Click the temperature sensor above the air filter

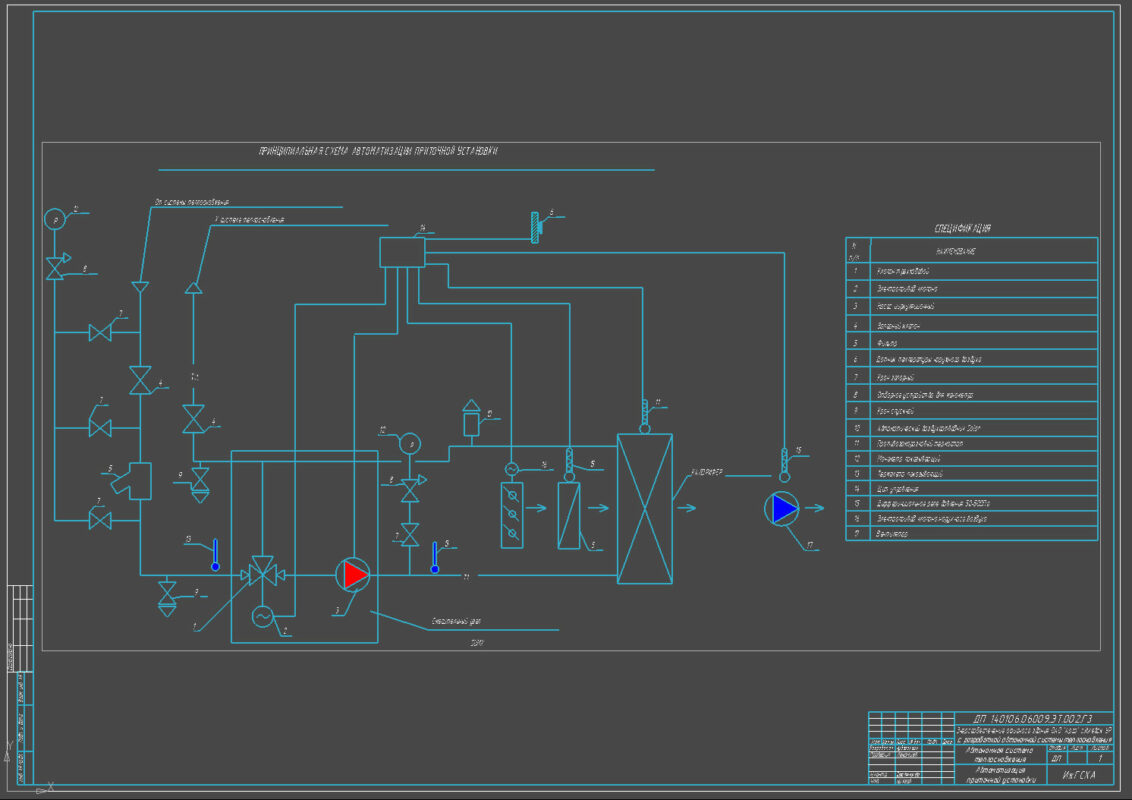coord(569,463)
